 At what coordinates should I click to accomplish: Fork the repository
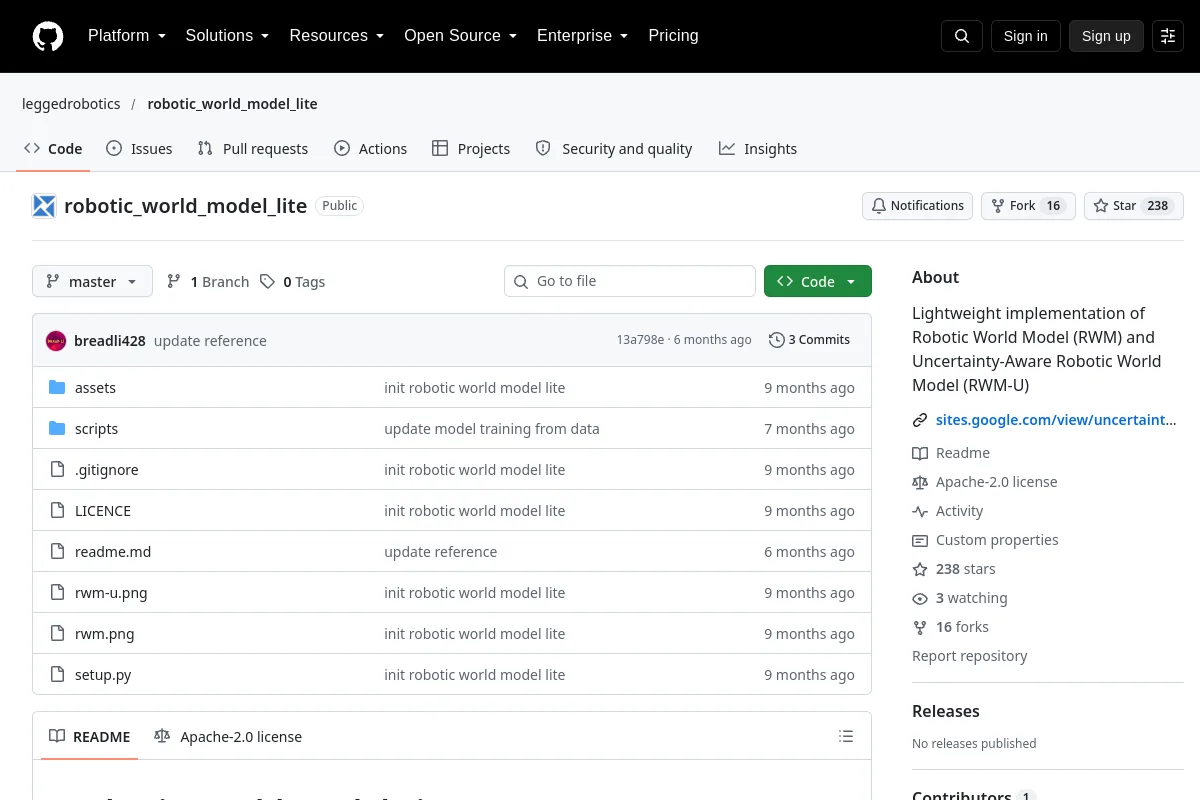pyautogui.click(x=1028, y=206)
